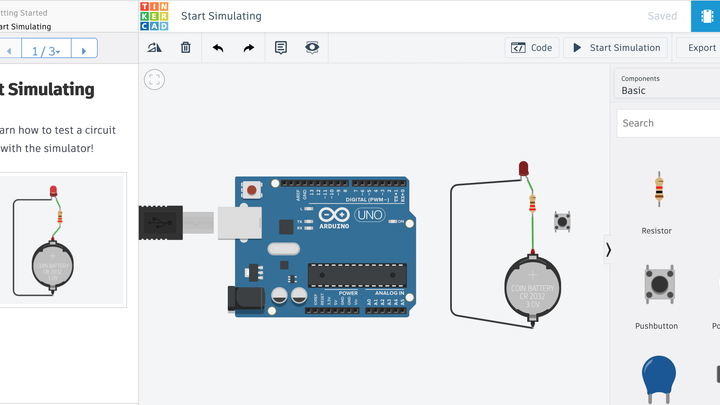Redo the last action
This screenshot has height=405, width=720.
(248, 48)
